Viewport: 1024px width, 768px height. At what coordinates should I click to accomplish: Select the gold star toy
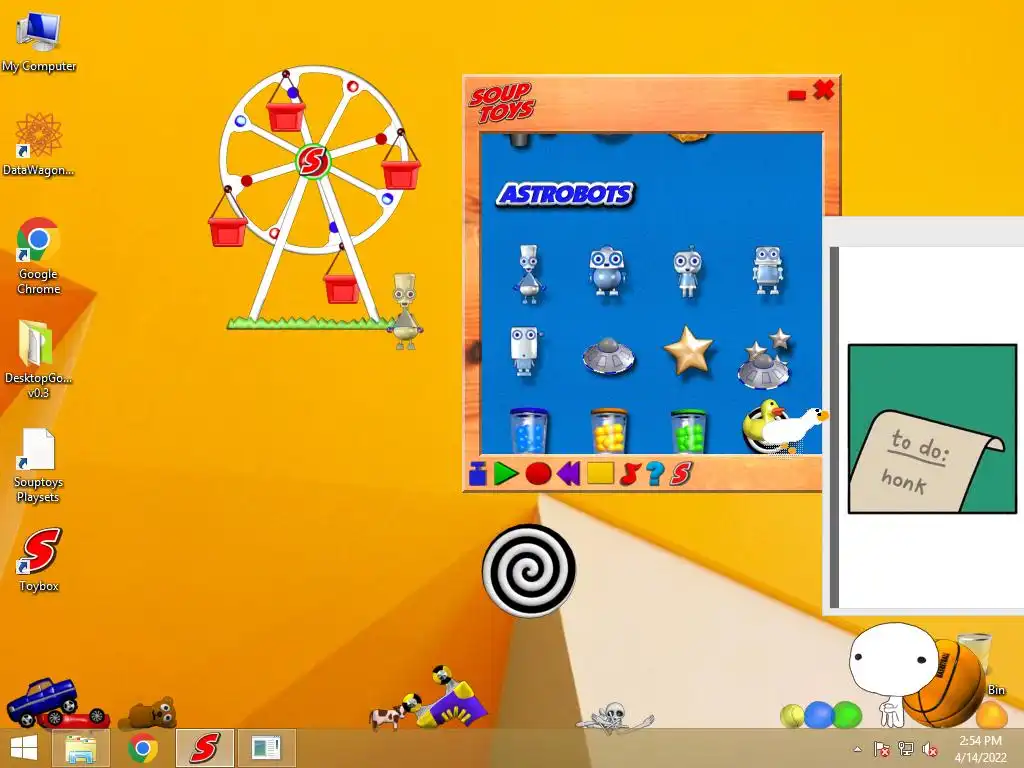point(688,351)
